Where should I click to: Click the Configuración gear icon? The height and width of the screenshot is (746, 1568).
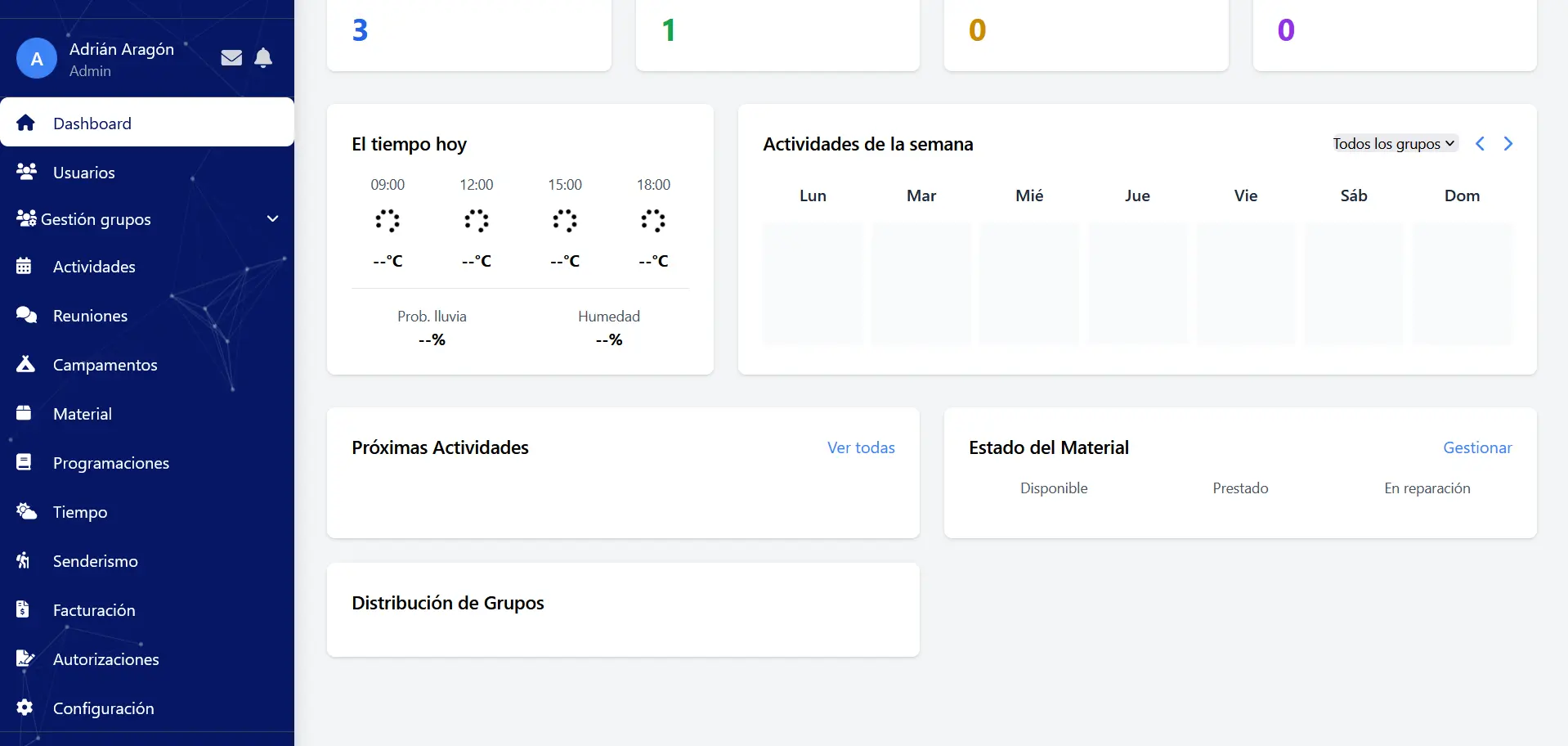tap(25, 708)
